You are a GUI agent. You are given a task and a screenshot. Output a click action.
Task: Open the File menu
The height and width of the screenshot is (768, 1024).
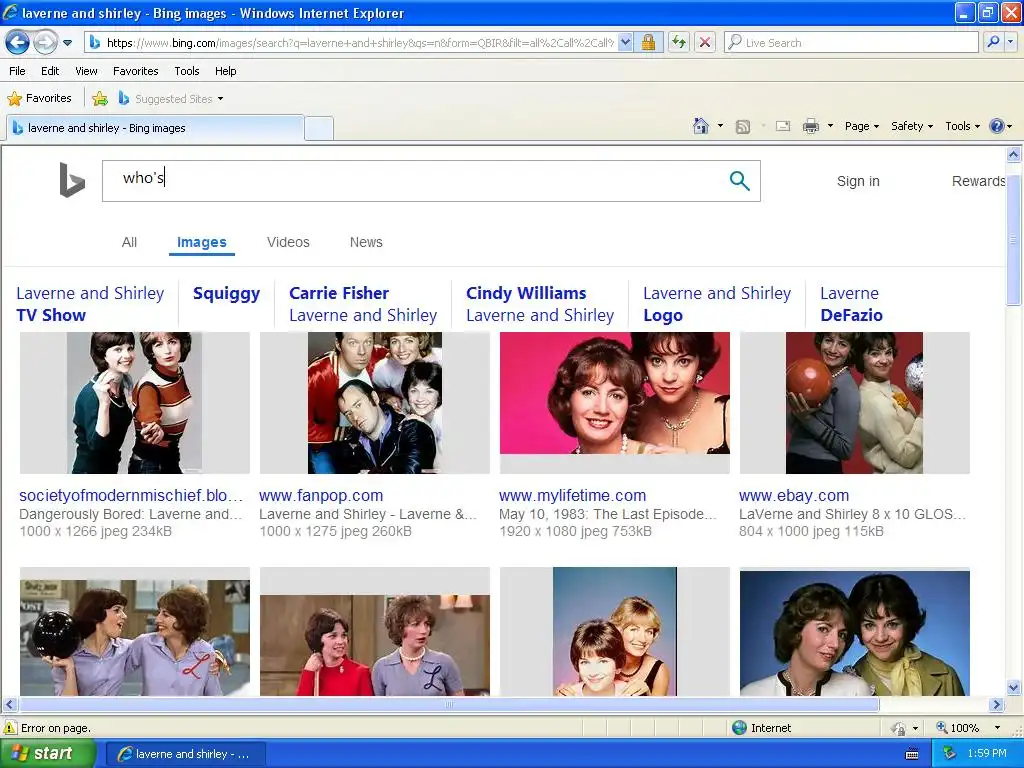point(17,71)
